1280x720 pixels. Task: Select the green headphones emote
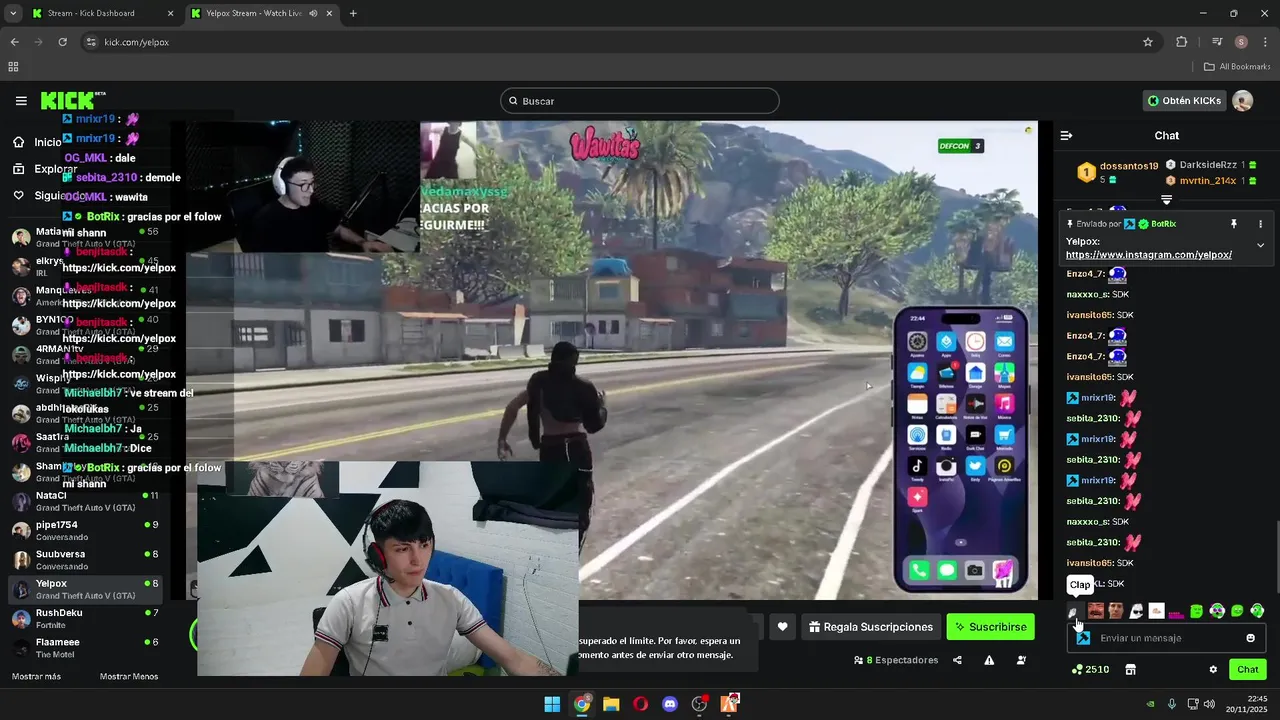(1257, 611)
